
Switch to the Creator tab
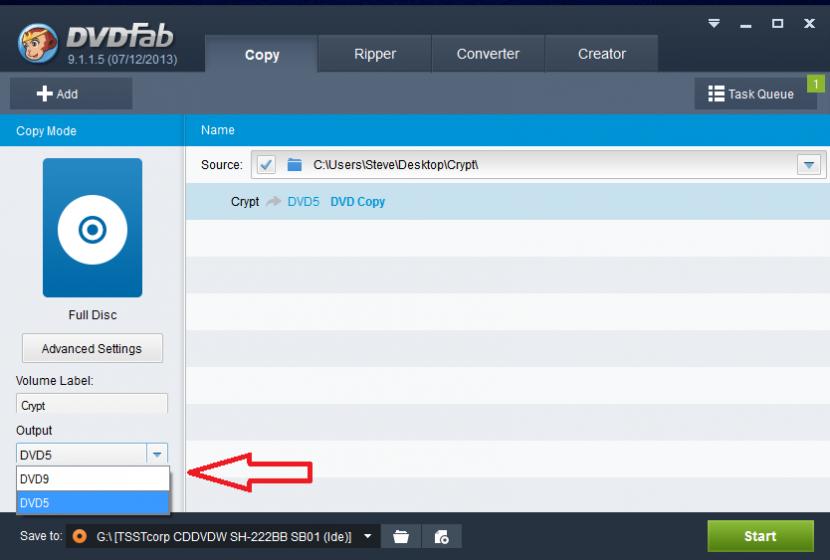click(x=601, y=54)
